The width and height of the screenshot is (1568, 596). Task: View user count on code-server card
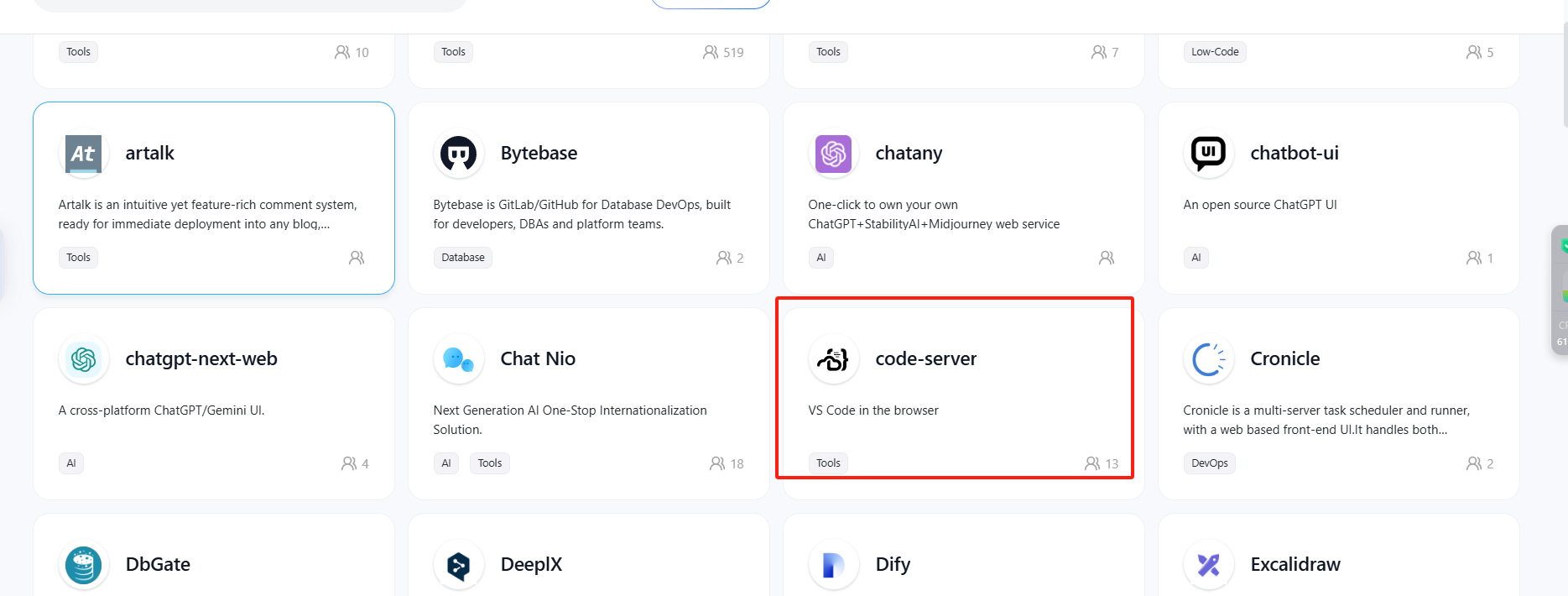[x=1102, y=463]
